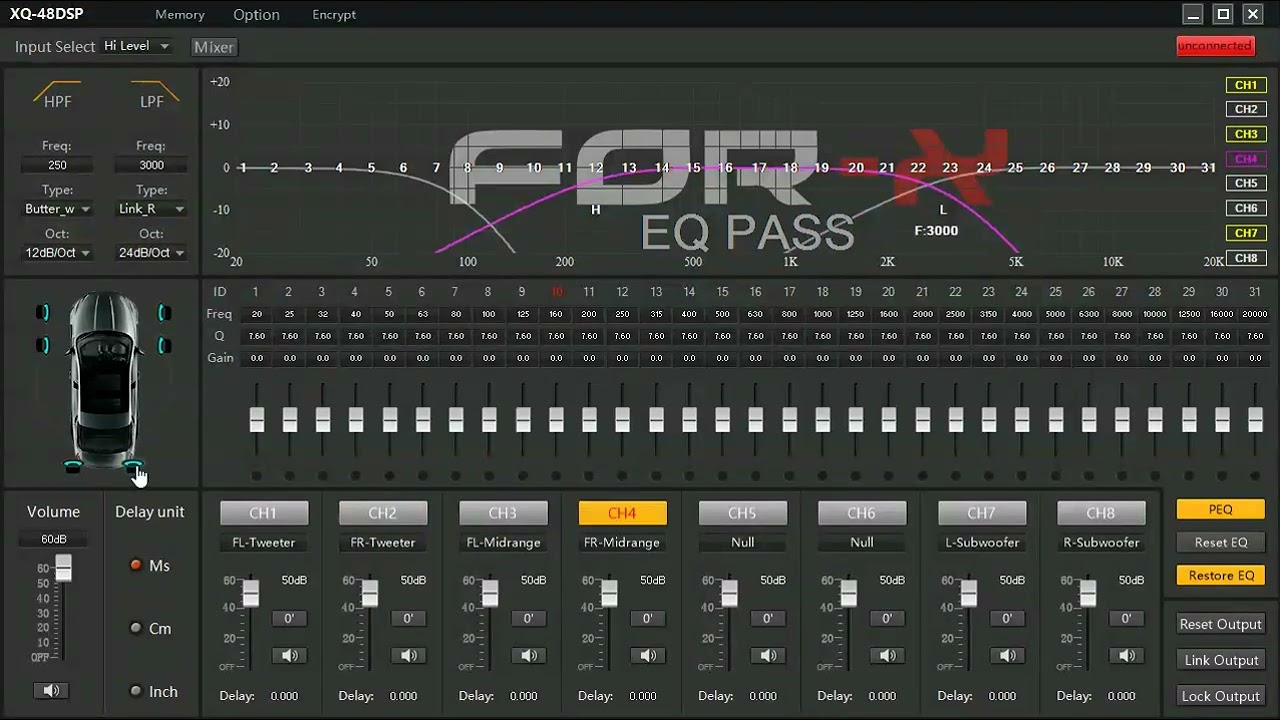Screen dimensions: 1280x720
Task: Mute CH5 Null speaker icon
Action: (x=768, y=656)
